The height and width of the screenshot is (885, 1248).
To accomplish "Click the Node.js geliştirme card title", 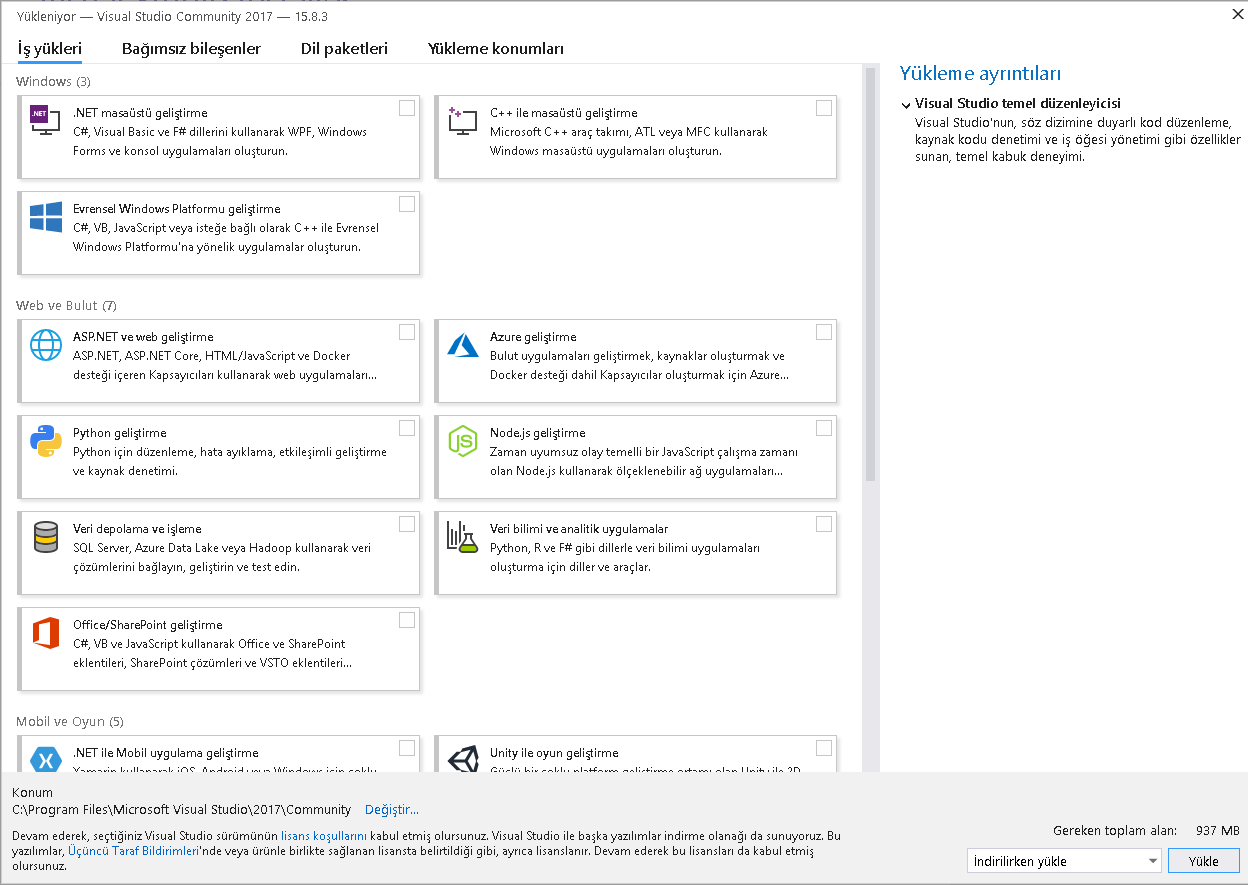I will click(537, 433).
